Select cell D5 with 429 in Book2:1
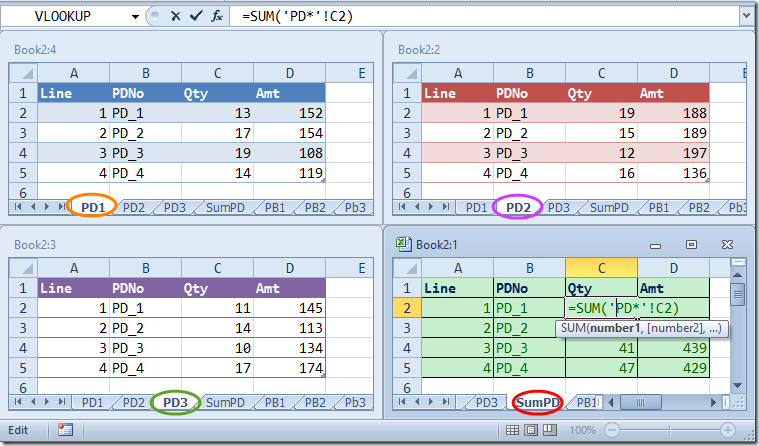The image size is (759, 446). click(x=673, y=369)
